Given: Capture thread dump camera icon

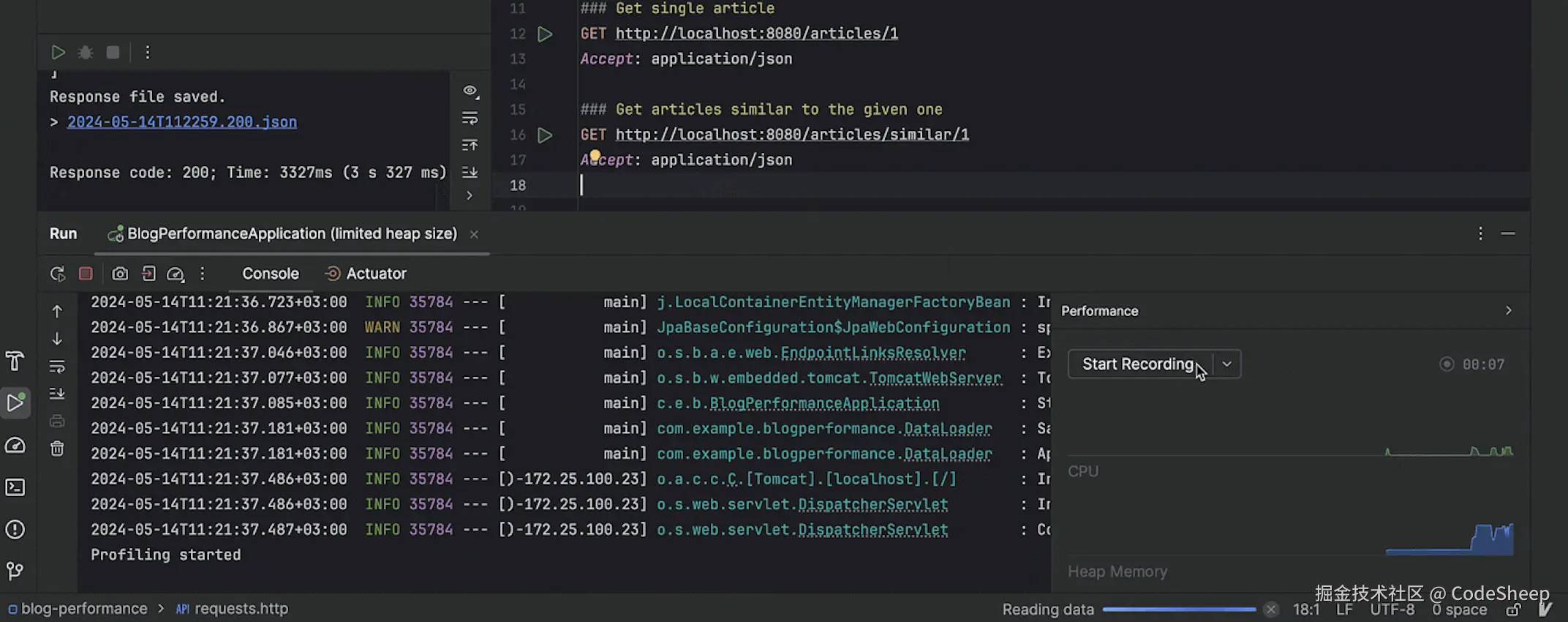Looking at the screenshot, I should pos(120,274).
